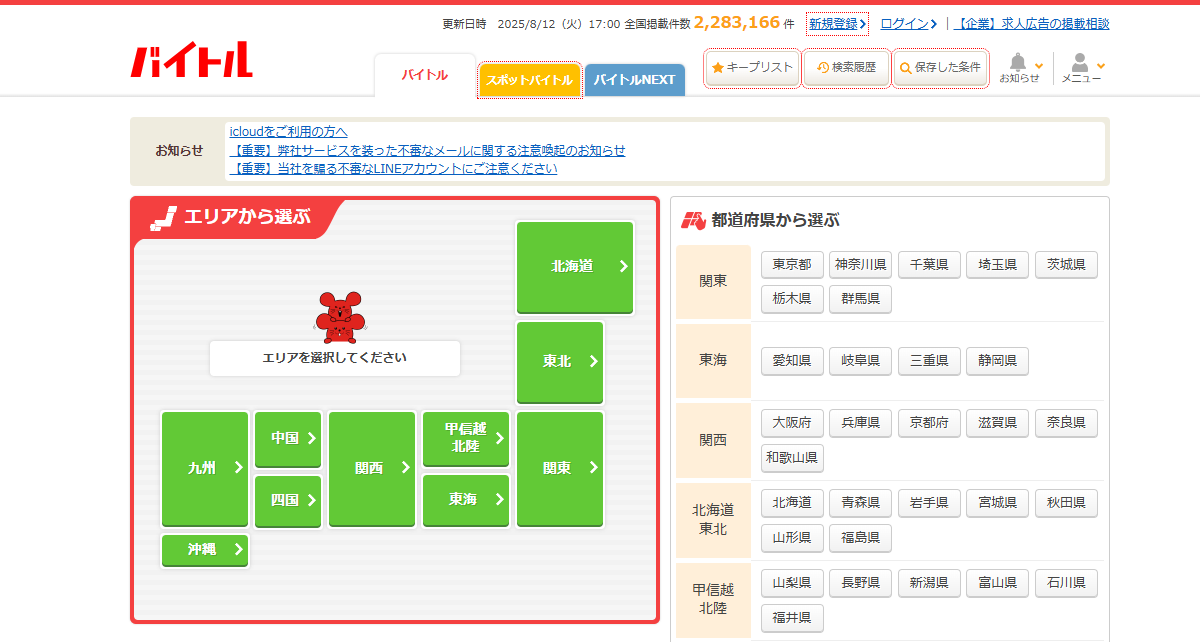Choose 千葉県 prefecture
This screenshot has width=1200, height=642.
click(929, 265)
